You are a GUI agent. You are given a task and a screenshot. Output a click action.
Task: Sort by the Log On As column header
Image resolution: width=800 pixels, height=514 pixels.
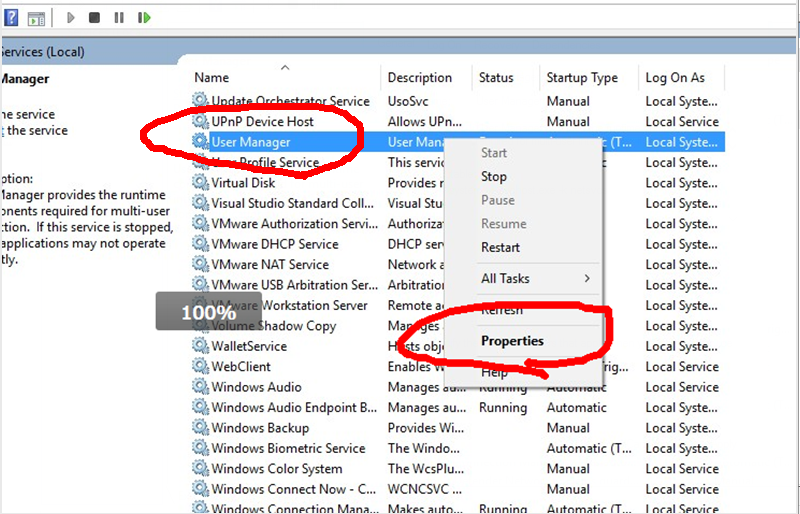[x=675, y=78]
